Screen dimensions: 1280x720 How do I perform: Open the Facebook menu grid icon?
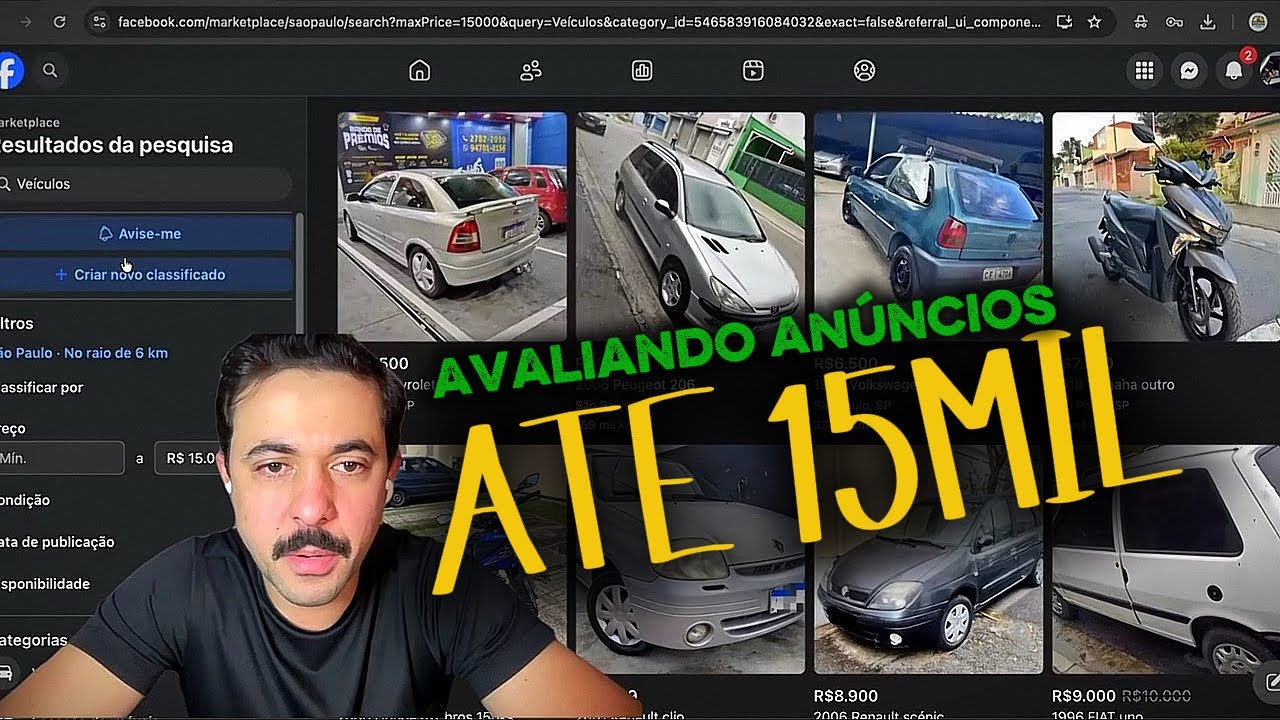pyautogui.click(x=1144, y=70)
